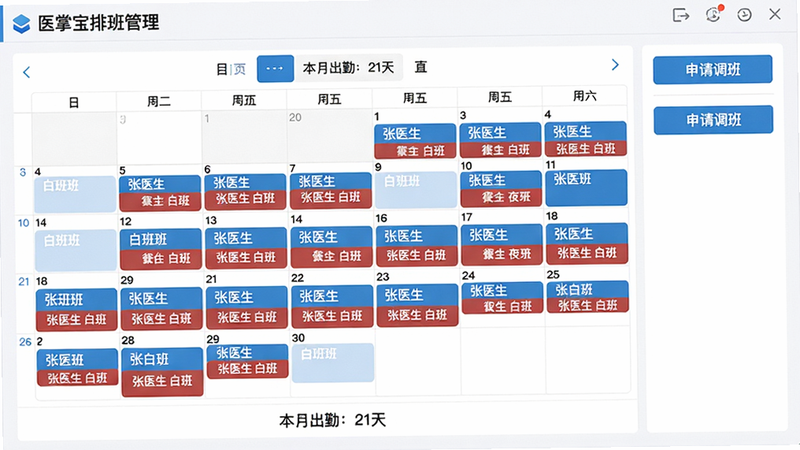Open the 张医生 shift card on day 22
This screenshot has width=800, height=450.
(x=332, y=306)
